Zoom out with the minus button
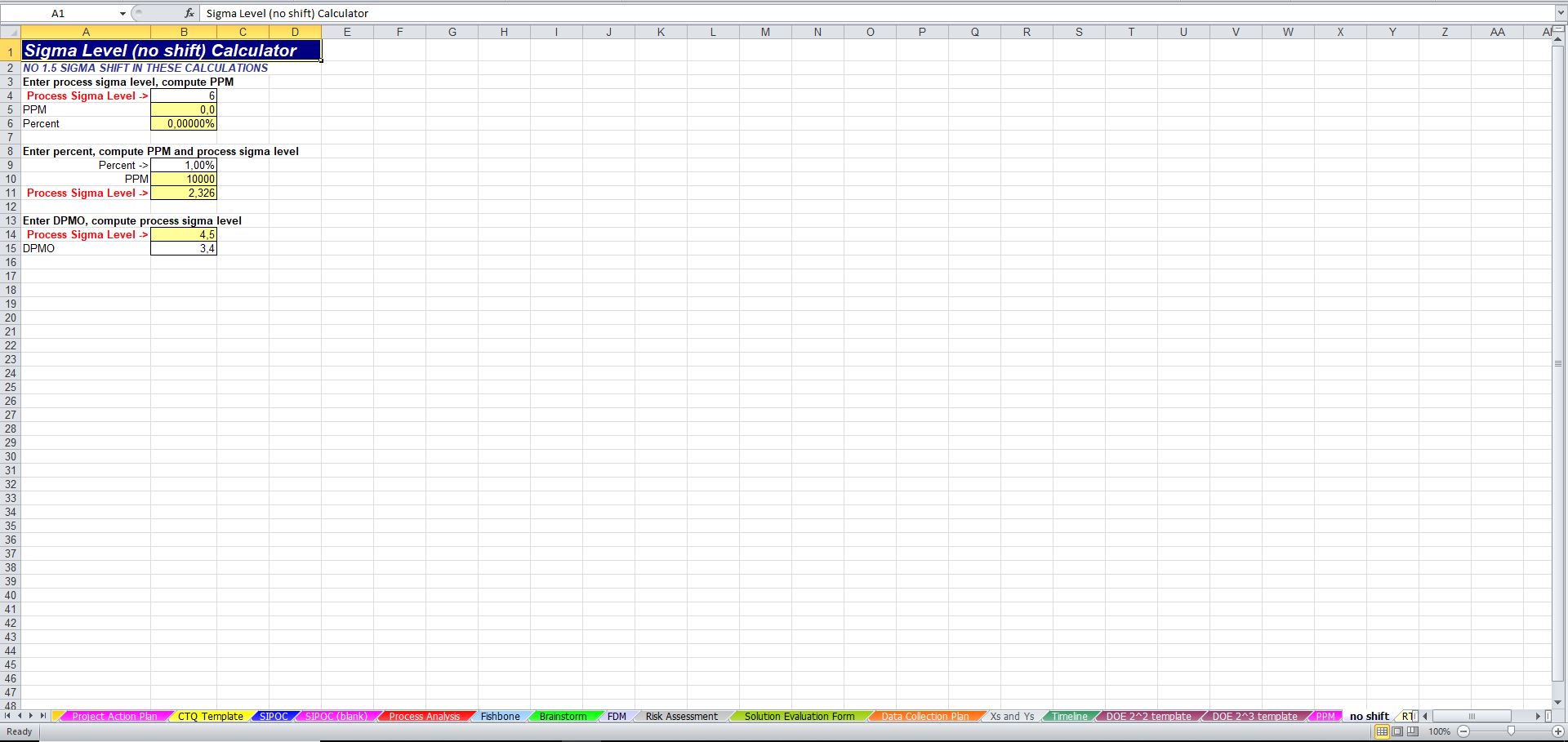Viewport: 1568px width, 742px height. 1463,731
